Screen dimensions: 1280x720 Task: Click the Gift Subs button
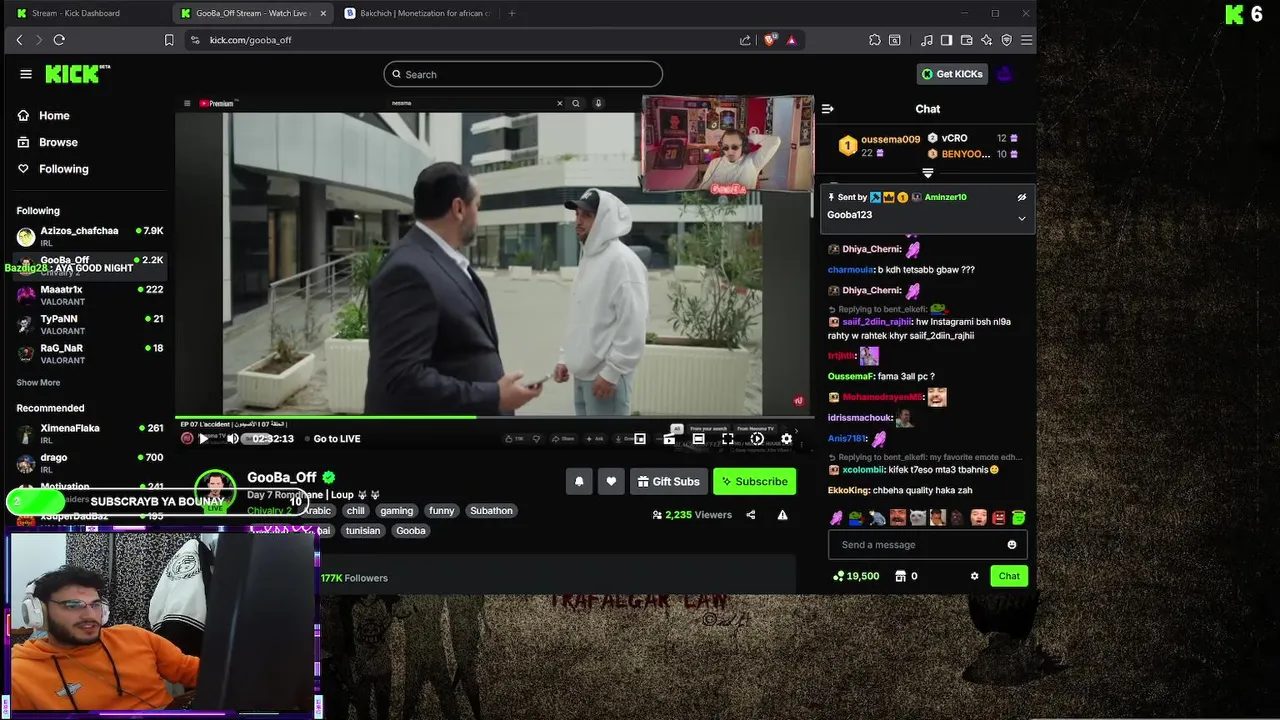(x=669, y=481)
